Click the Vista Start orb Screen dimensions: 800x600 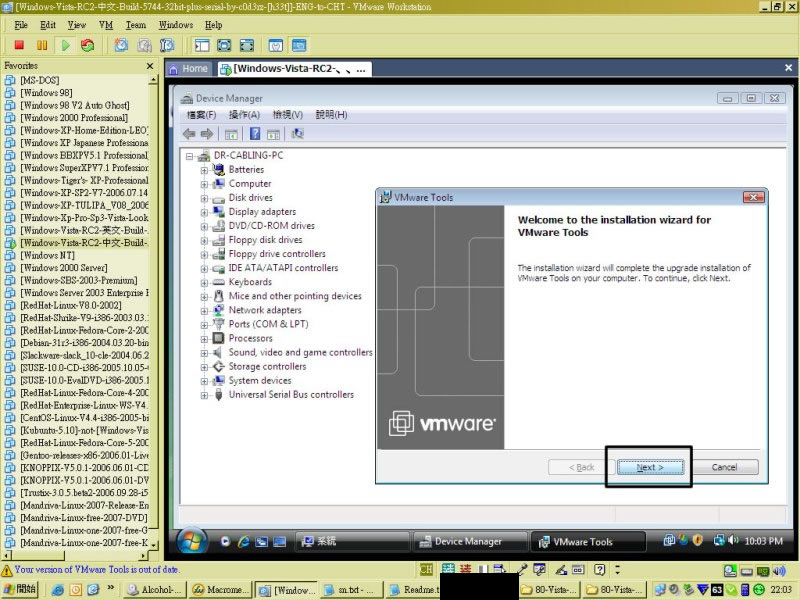[x=192, y=541]
